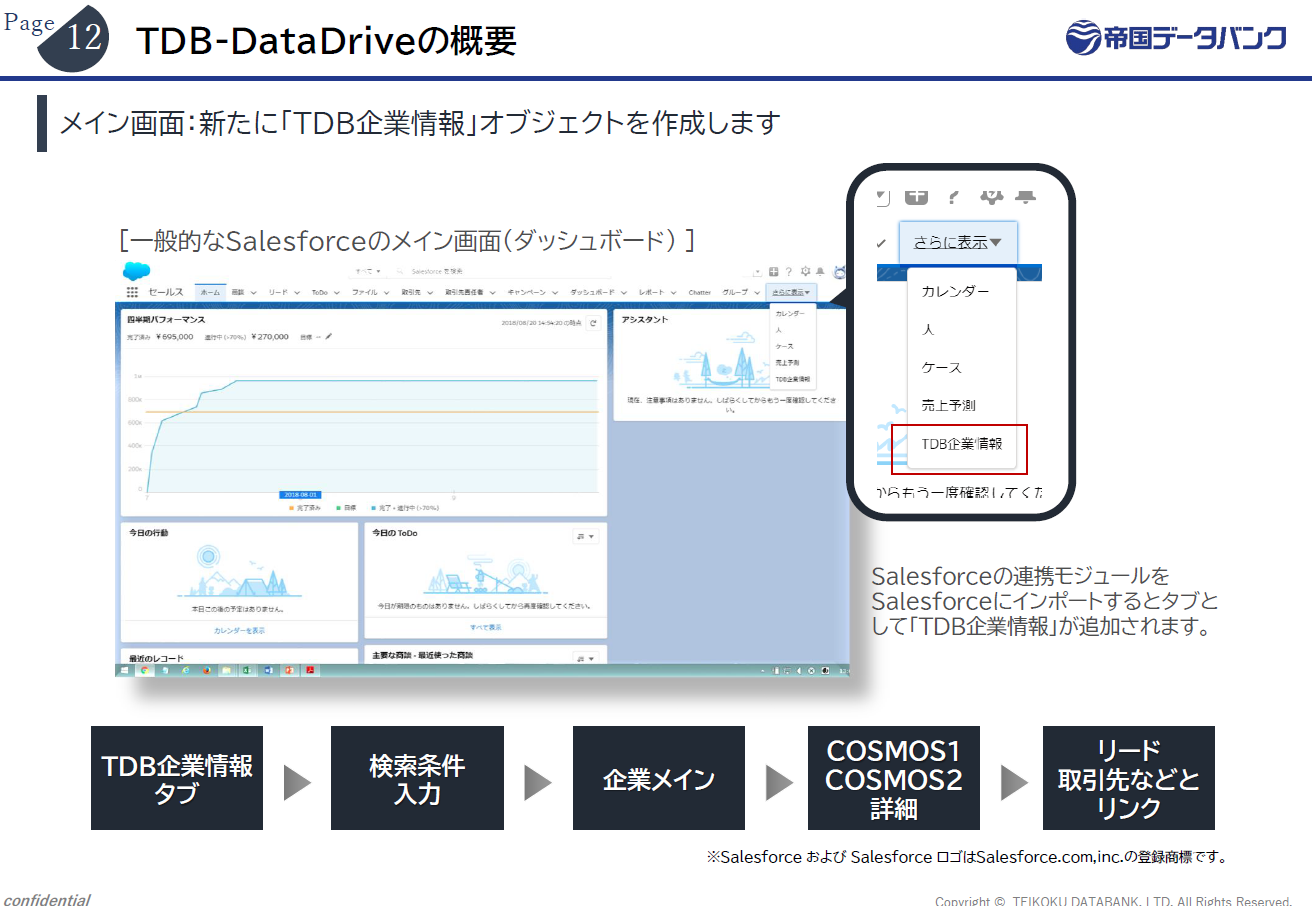Click the アシスタント panel heading
The height and width of the screenshot is (906, 1312).
645,320
